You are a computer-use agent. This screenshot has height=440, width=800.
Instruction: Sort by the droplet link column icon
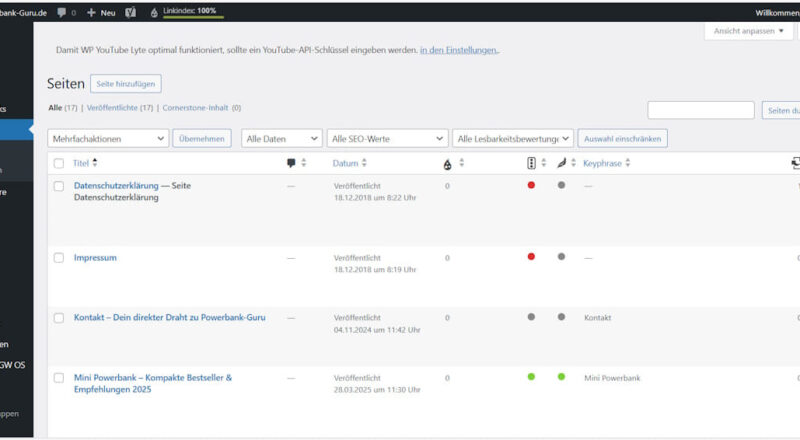click(x=447, y=164)
